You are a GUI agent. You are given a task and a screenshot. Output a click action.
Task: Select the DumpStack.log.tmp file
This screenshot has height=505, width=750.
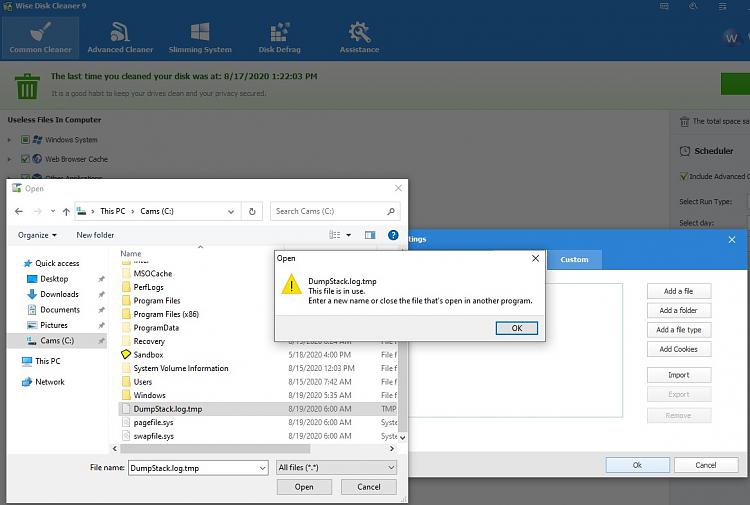(x=258, y=409)
